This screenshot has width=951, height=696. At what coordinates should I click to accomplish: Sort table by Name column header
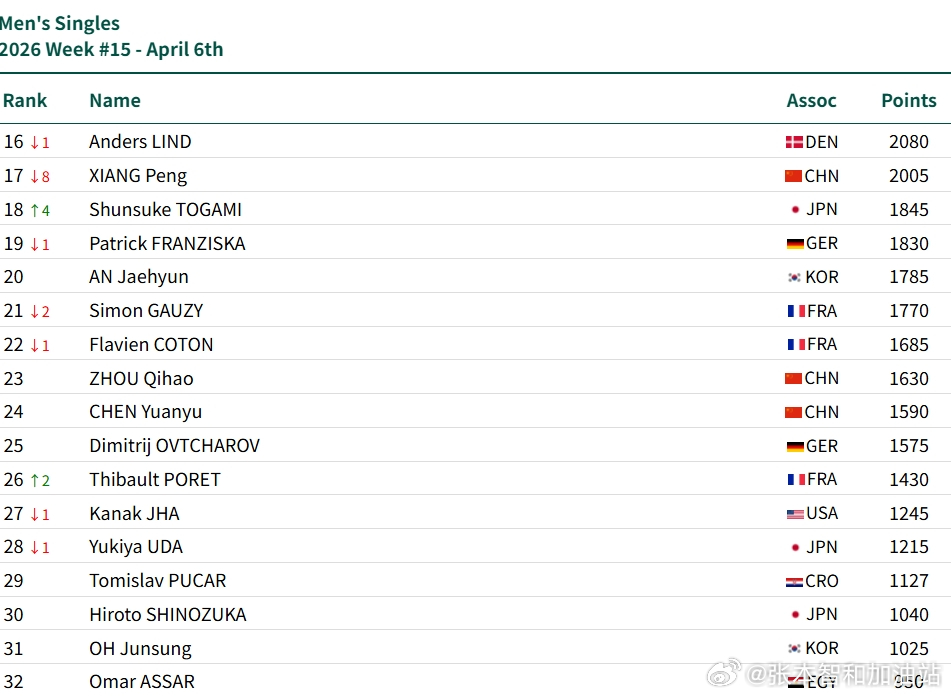115,100
